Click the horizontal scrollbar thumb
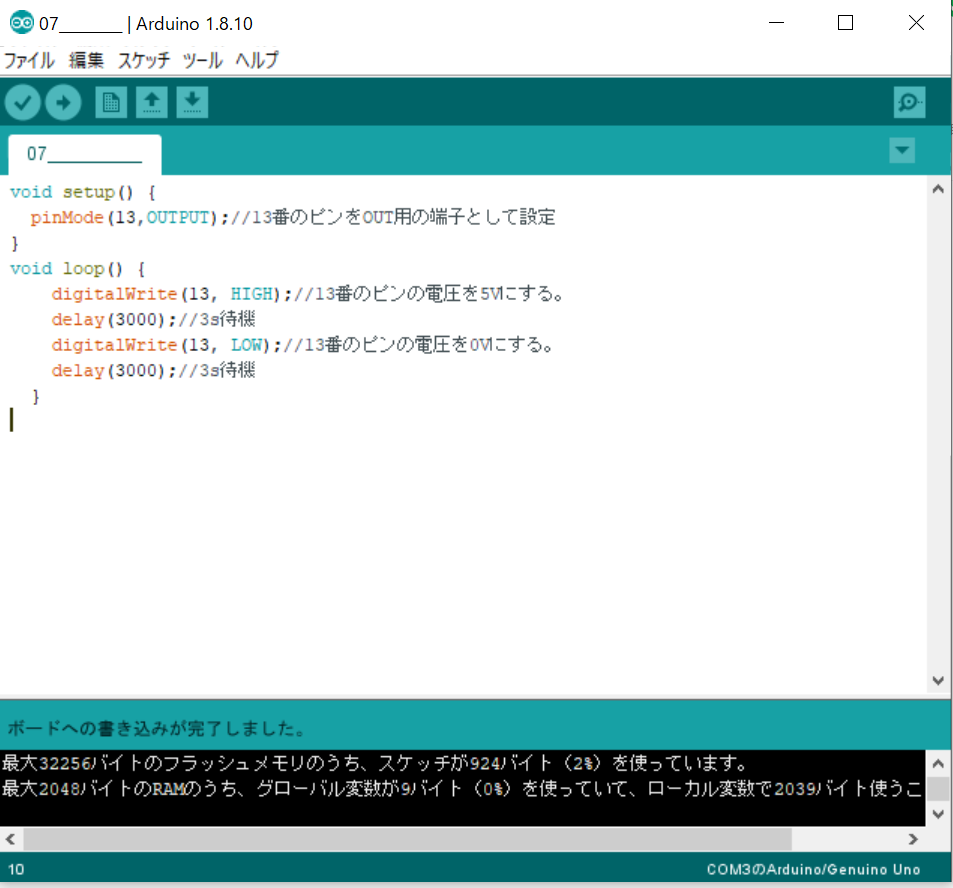Screen dimensions: 953x888 (x=407, y=839)
